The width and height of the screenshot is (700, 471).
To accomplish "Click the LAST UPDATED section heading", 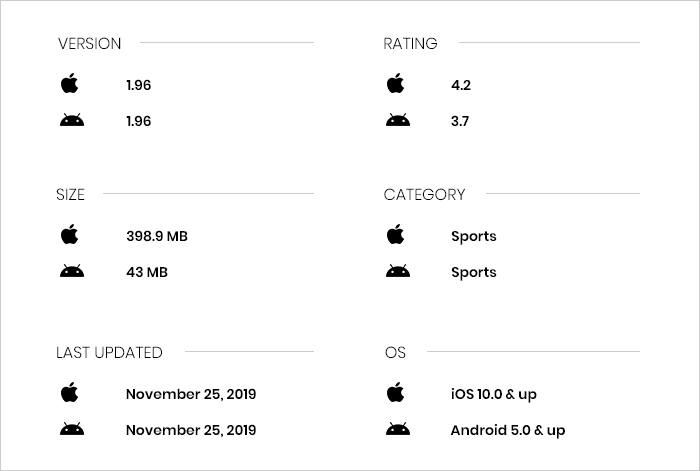I will pos(109,352).
